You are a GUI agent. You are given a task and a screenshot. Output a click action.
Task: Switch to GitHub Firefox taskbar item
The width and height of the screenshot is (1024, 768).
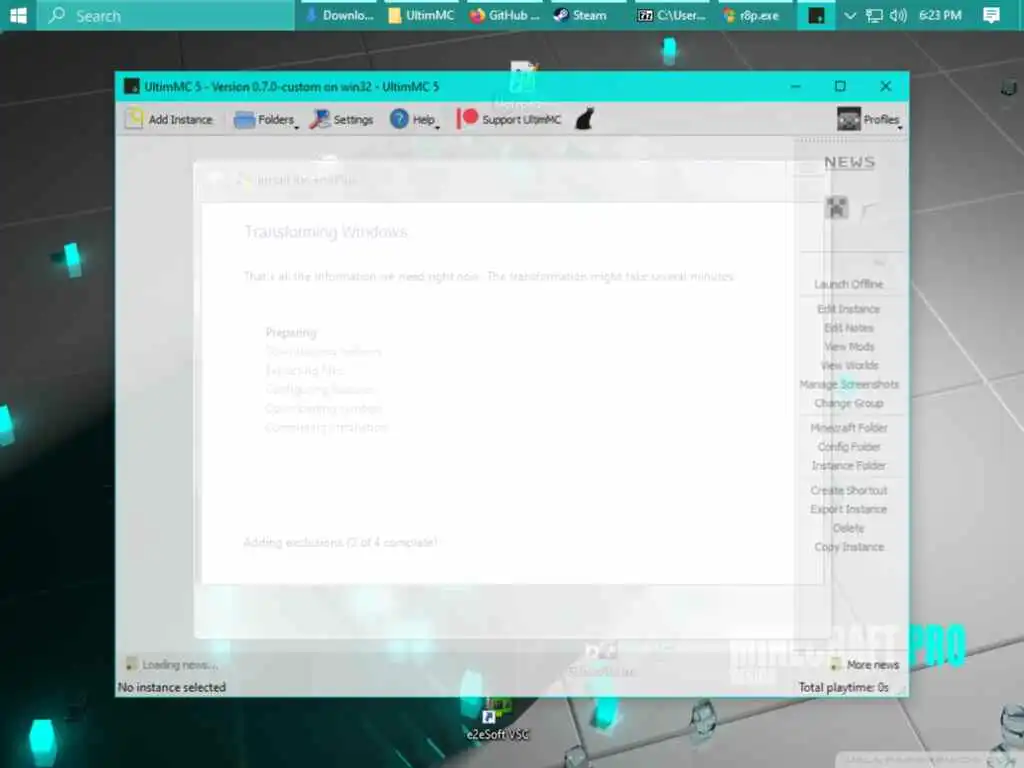505,15
